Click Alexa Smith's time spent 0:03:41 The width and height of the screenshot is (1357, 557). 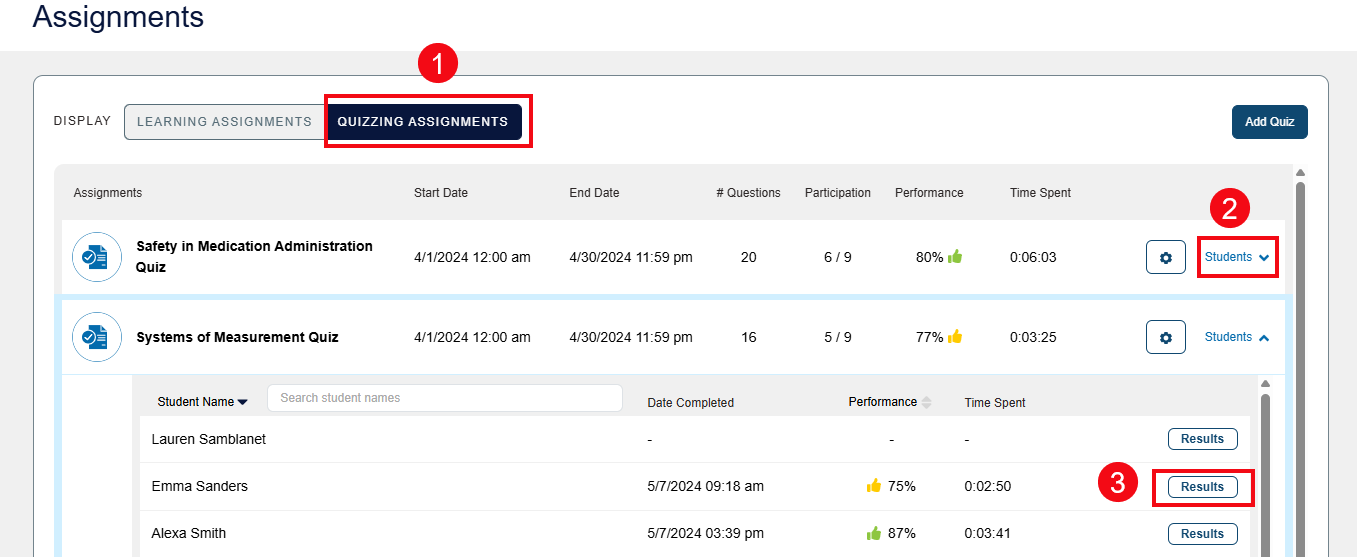click(987, 533)
